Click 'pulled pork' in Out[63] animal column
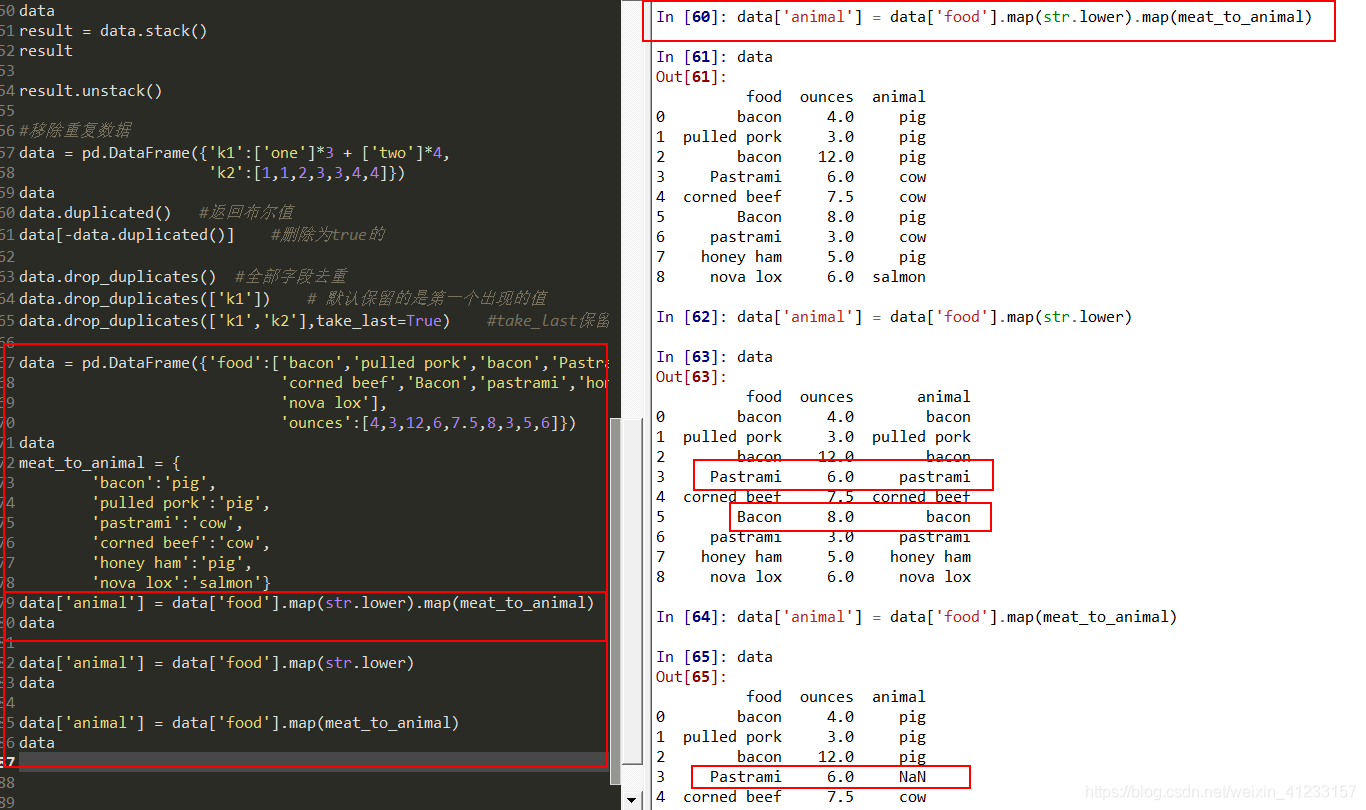 (x=921, y=436)
